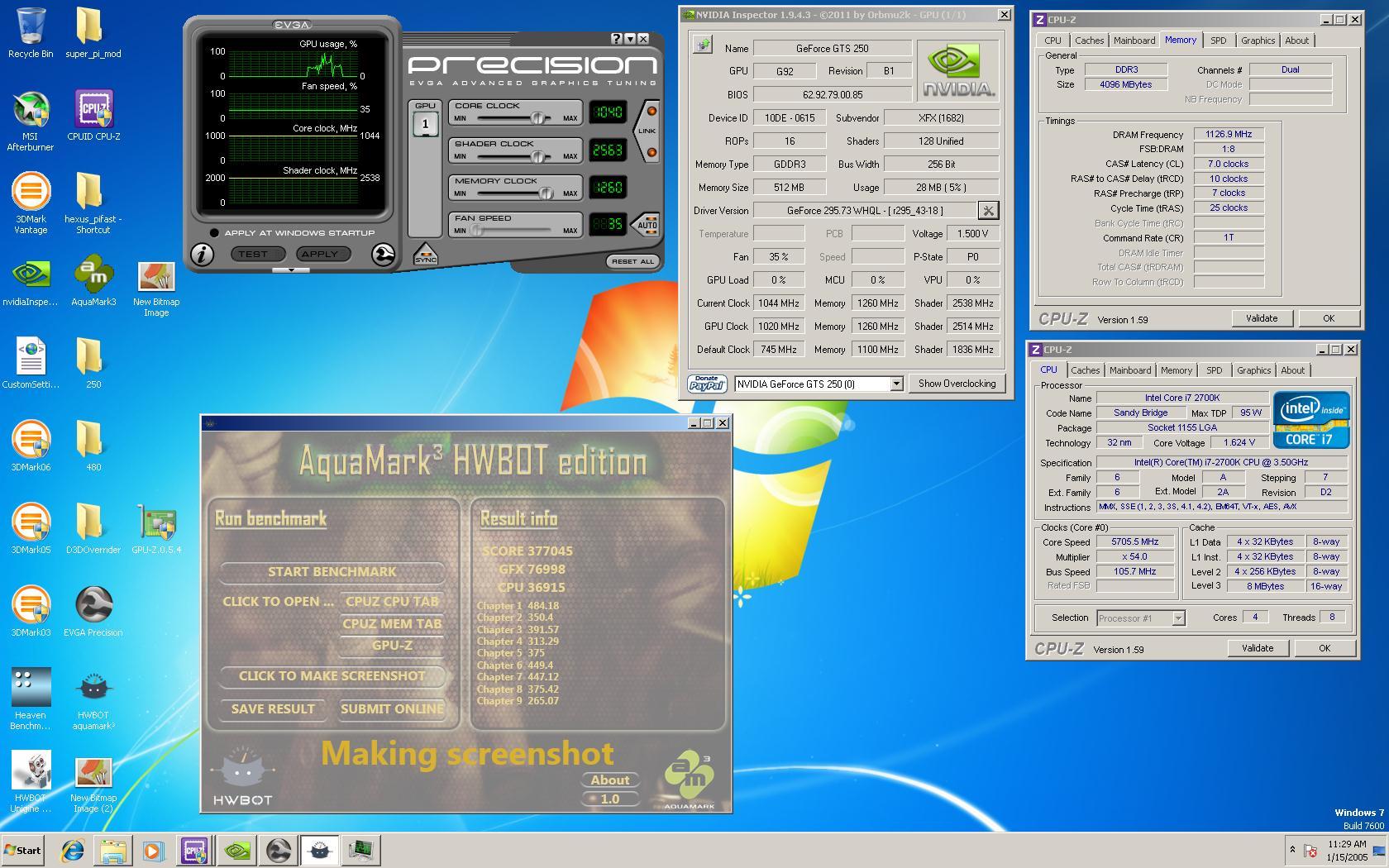Screen dimensions: 1389x868
Task: Click SAVE RESULT button
Action: coord(273,709)
